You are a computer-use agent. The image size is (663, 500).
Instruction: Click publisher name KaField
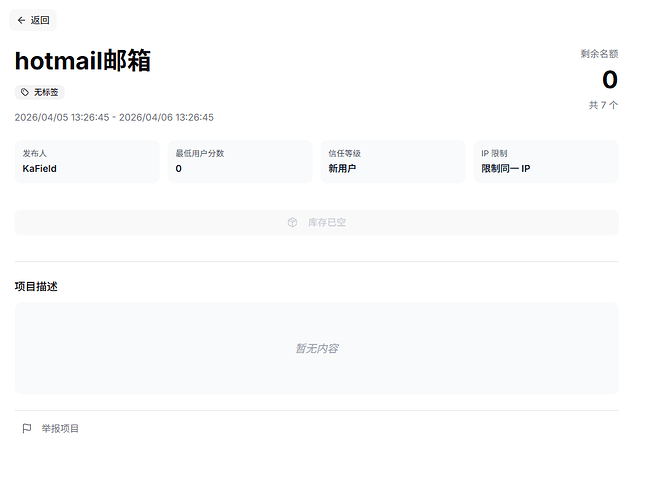click(39, 169)
